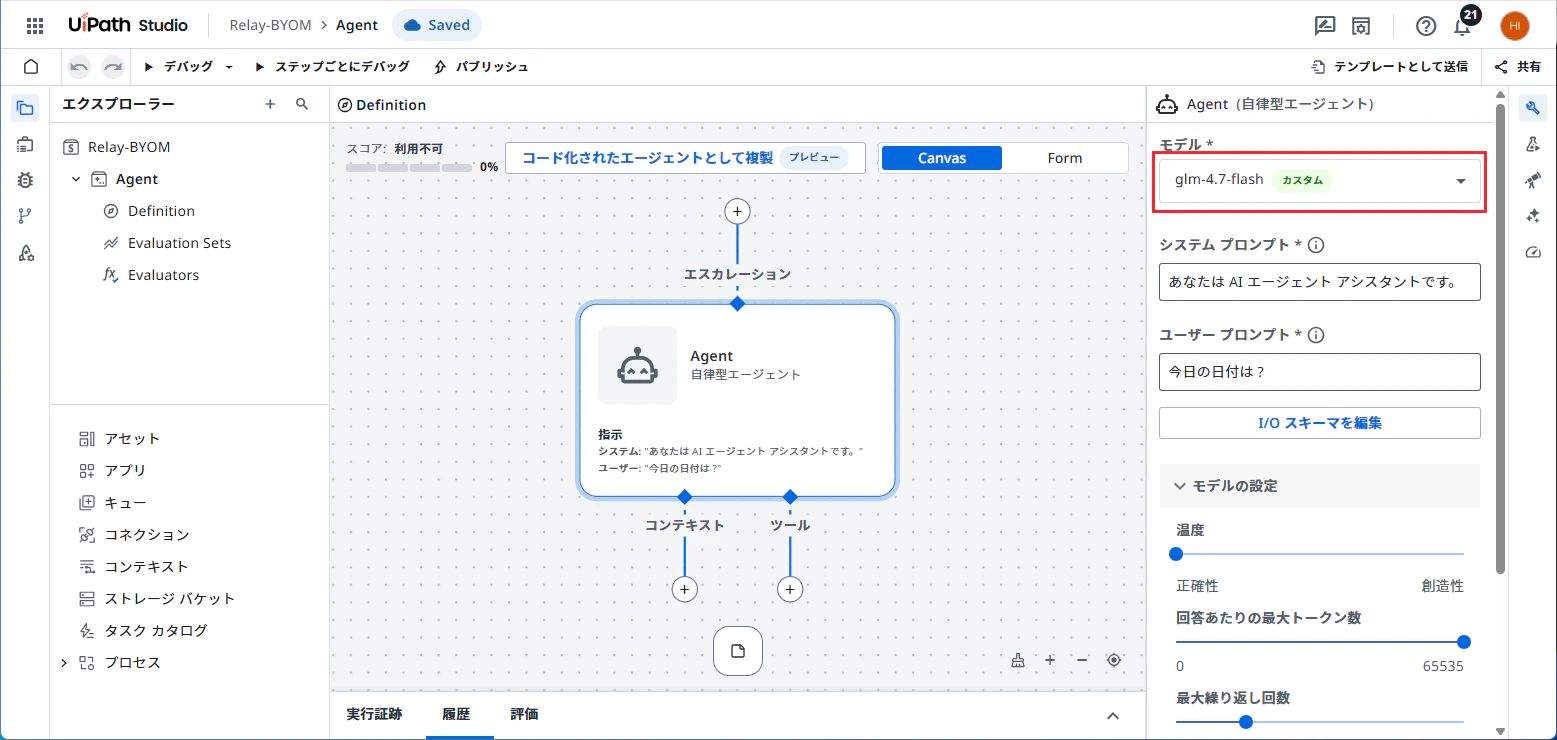Open the app launcher grid icon
The image size is (1557, 740).
pos(34,26)
